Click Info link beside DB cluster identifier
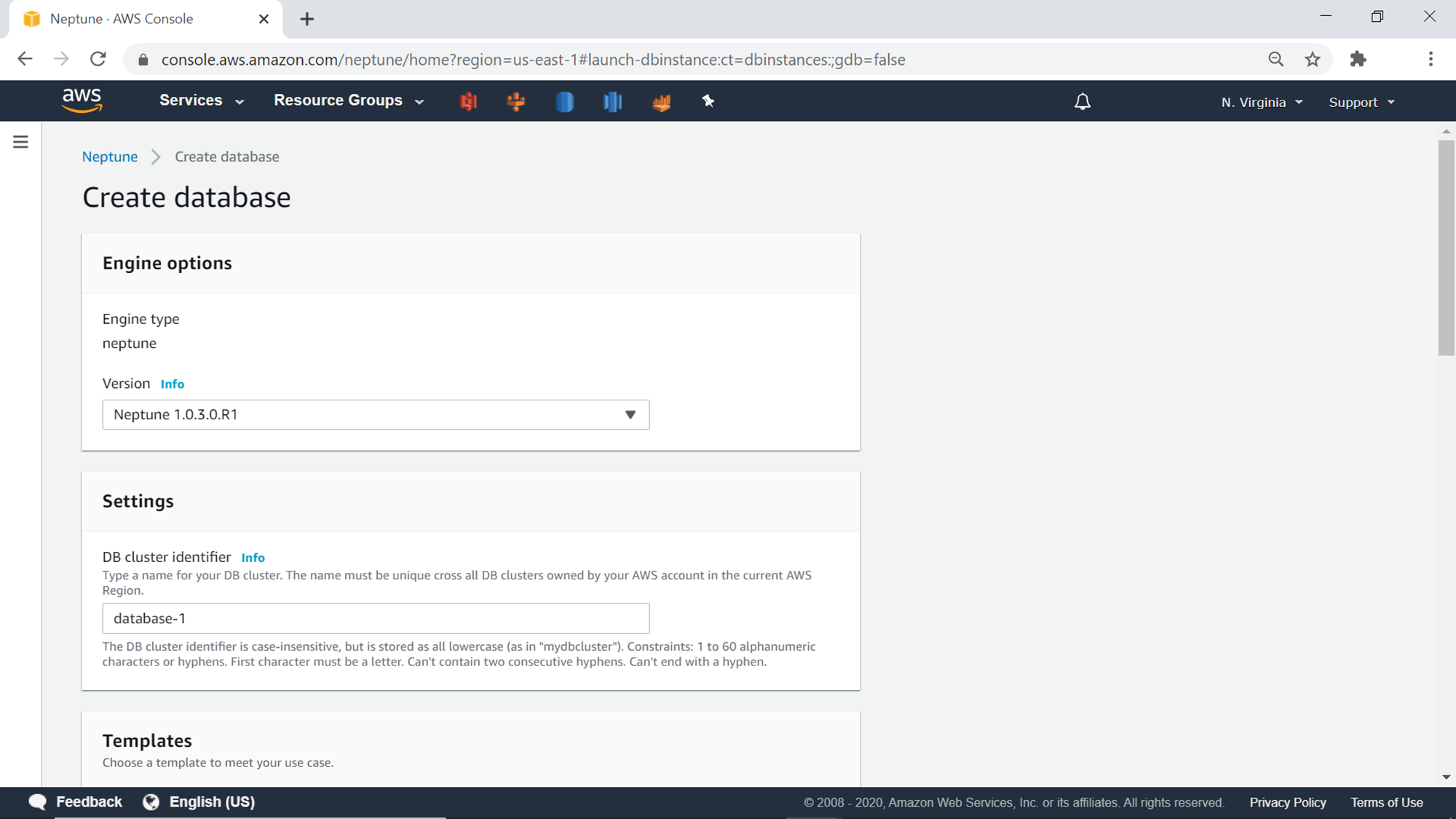This screenshot has width=1456, height=819. (x=253, y=558)
